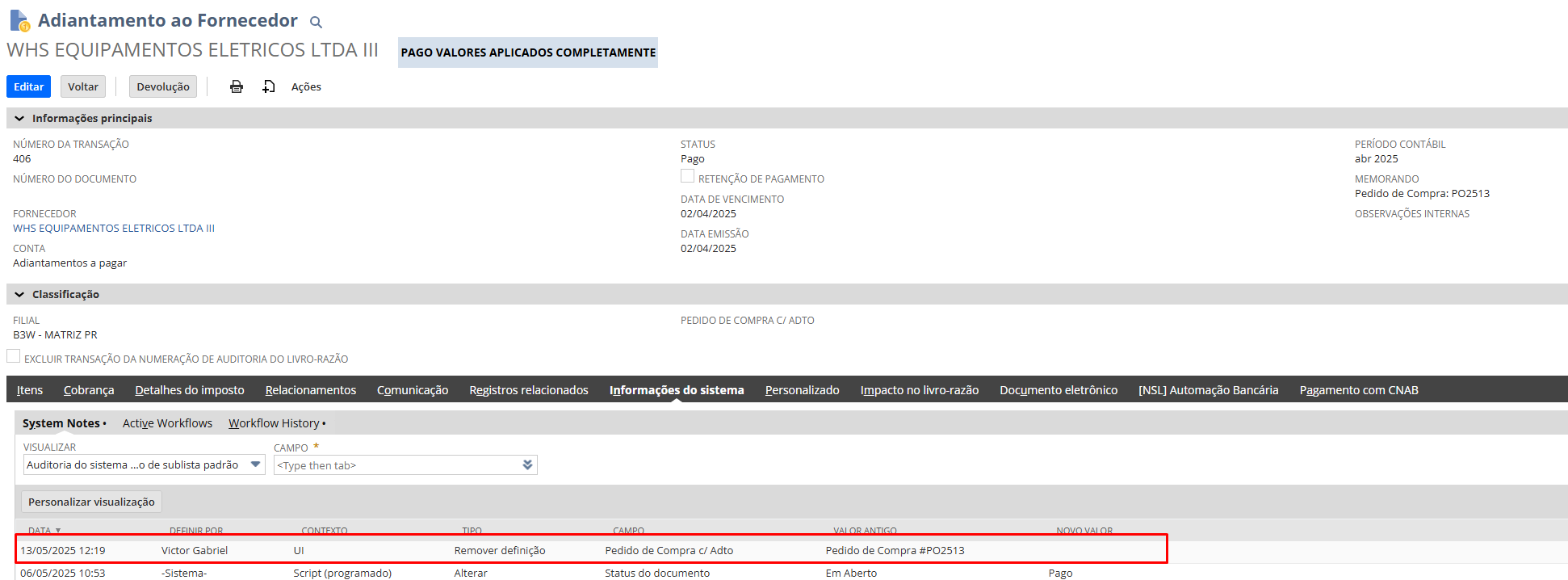
Task: Click the Adiantamento ao Fornecedor record icon
Action: pos(19,20)
